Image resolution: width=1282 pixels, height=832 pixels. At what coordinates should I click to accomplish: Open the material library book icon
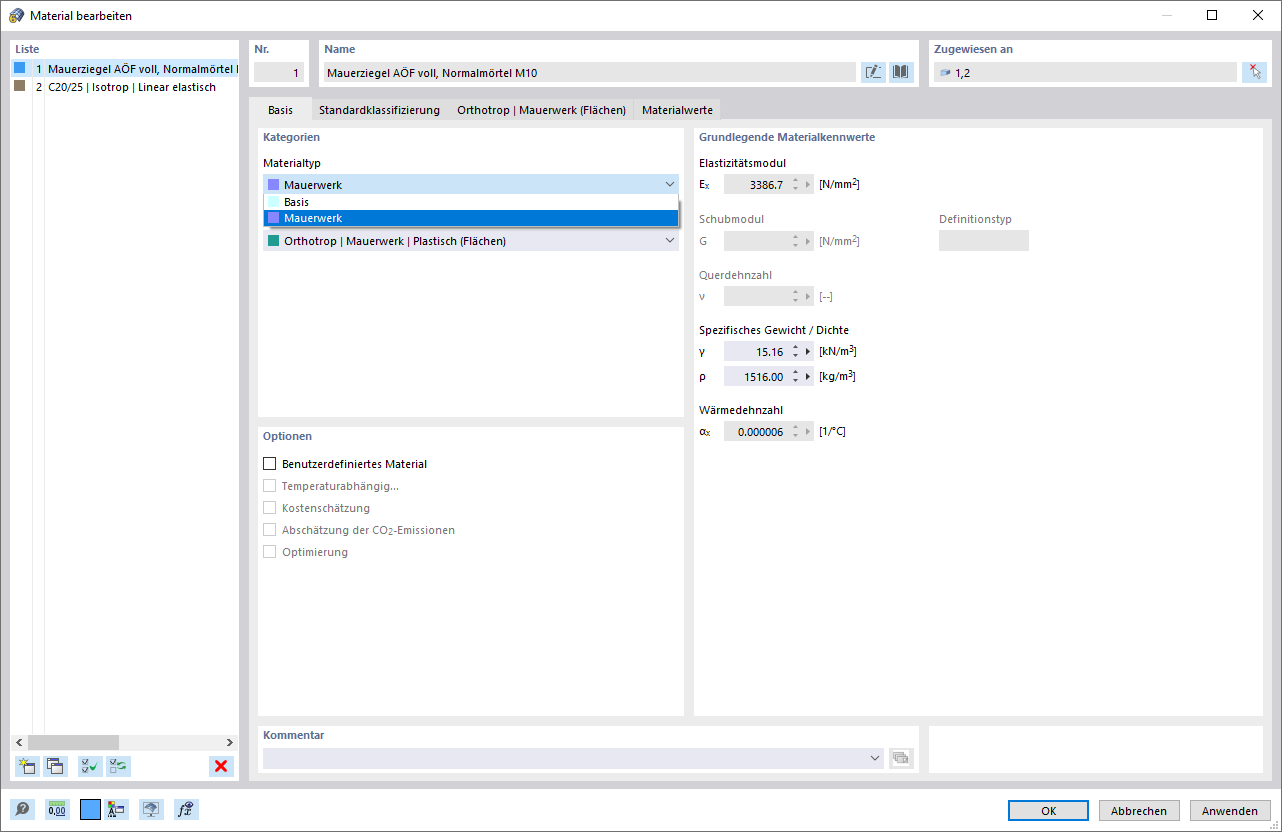pos(901,72)
